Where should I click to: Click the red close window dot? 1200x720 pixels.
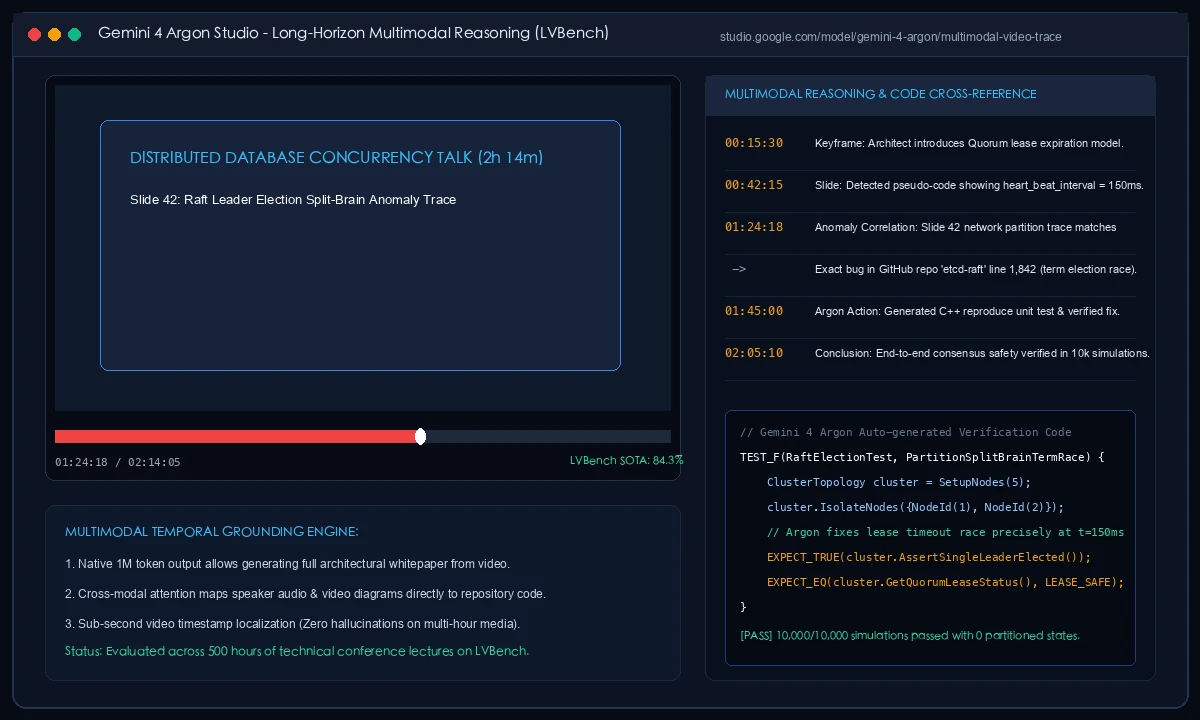click(34, 34)
